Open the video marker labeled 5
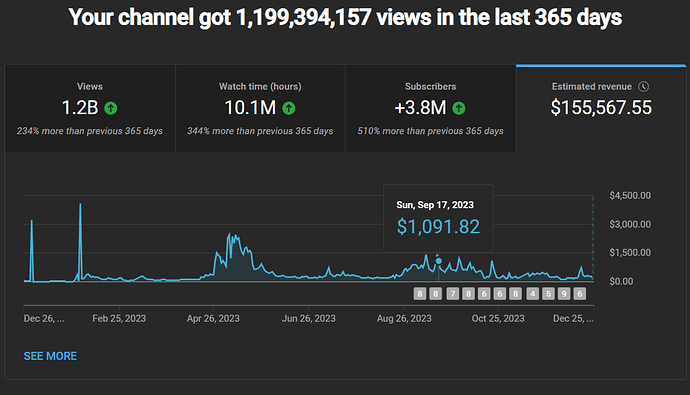Image resolution: width=690 pixels, height=395 pixels. (x=548, y=293)
